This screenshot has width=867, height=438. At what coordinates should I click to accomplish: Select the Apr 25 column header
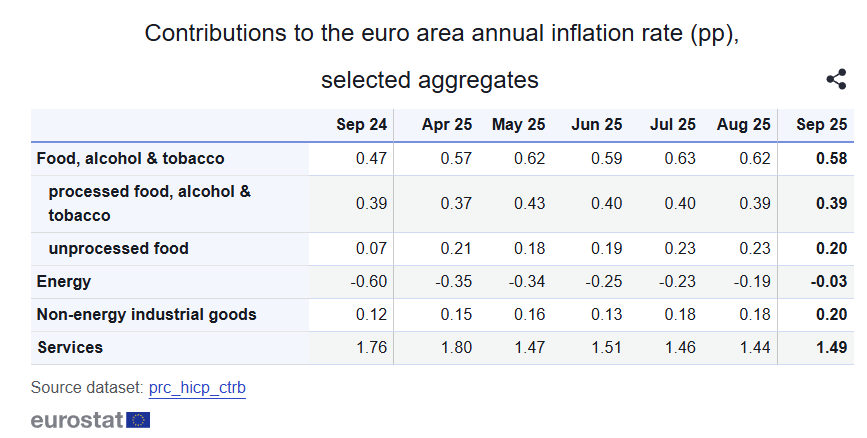447,125
